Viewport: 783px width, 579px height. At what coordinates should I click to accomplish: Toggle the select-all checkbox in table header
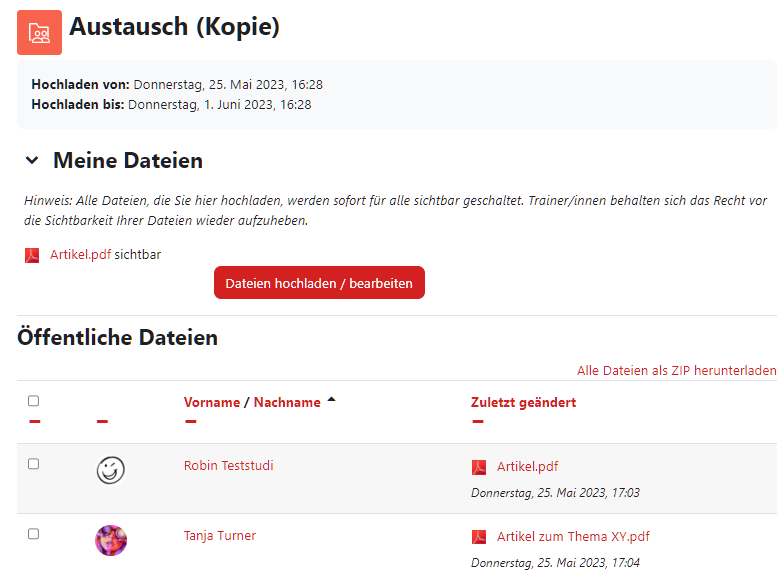[x=33, y=401]
